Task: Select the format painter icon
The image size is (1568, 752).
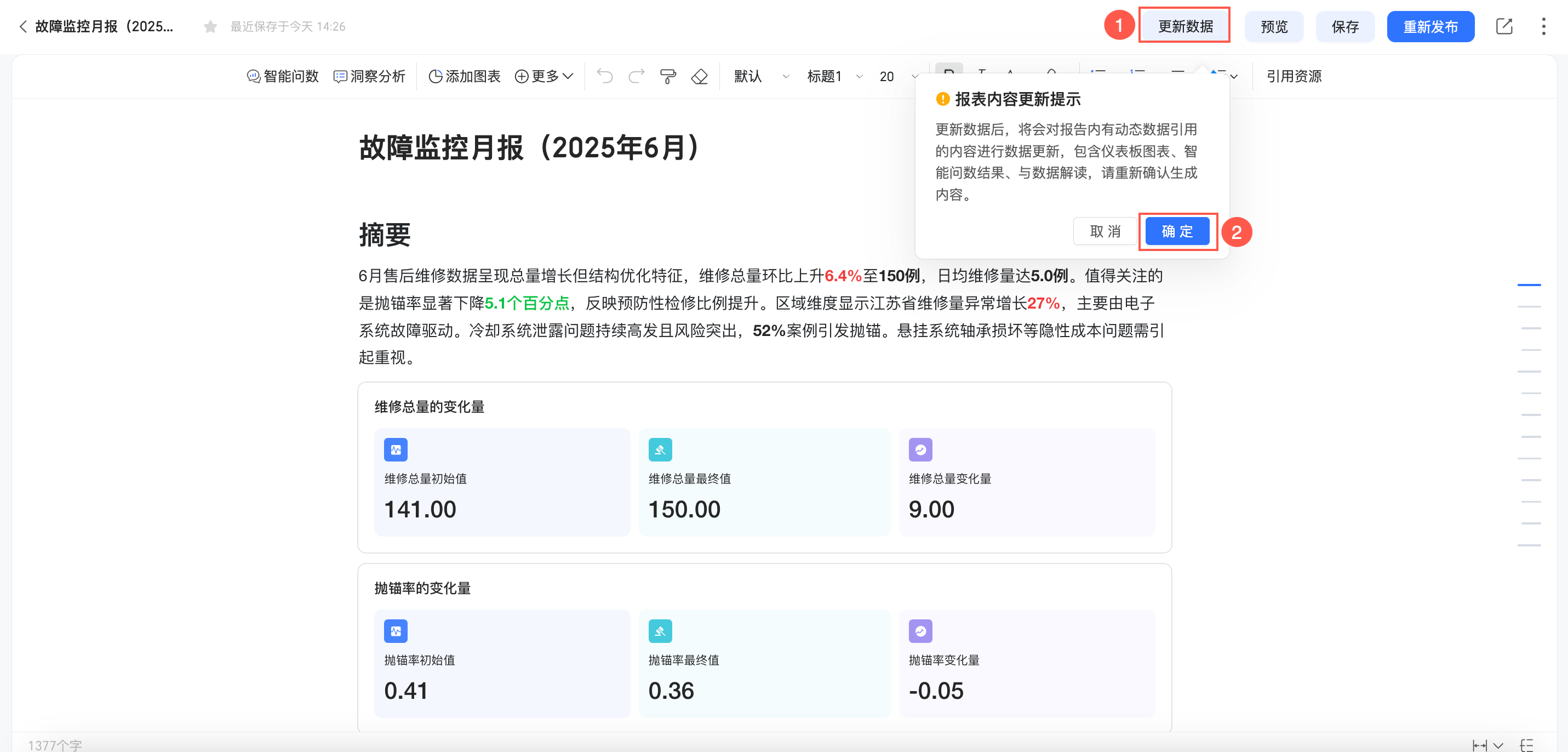Action: 668,76
